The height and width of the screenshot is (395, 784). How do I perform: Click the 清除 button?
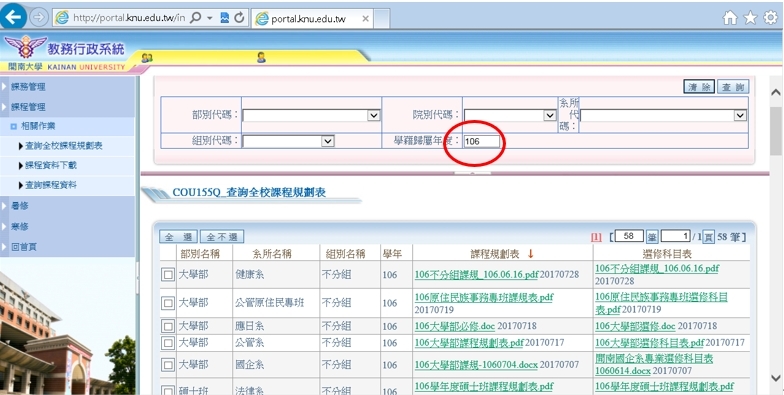tap(699, 87)
